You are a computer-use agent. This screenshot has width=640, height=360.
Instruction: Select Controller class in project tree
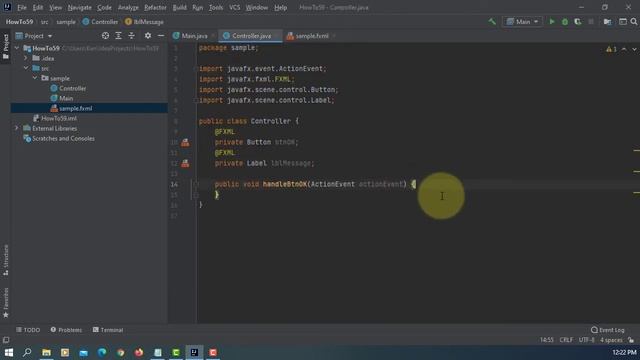pyautogui.click(x=68, y=88)
